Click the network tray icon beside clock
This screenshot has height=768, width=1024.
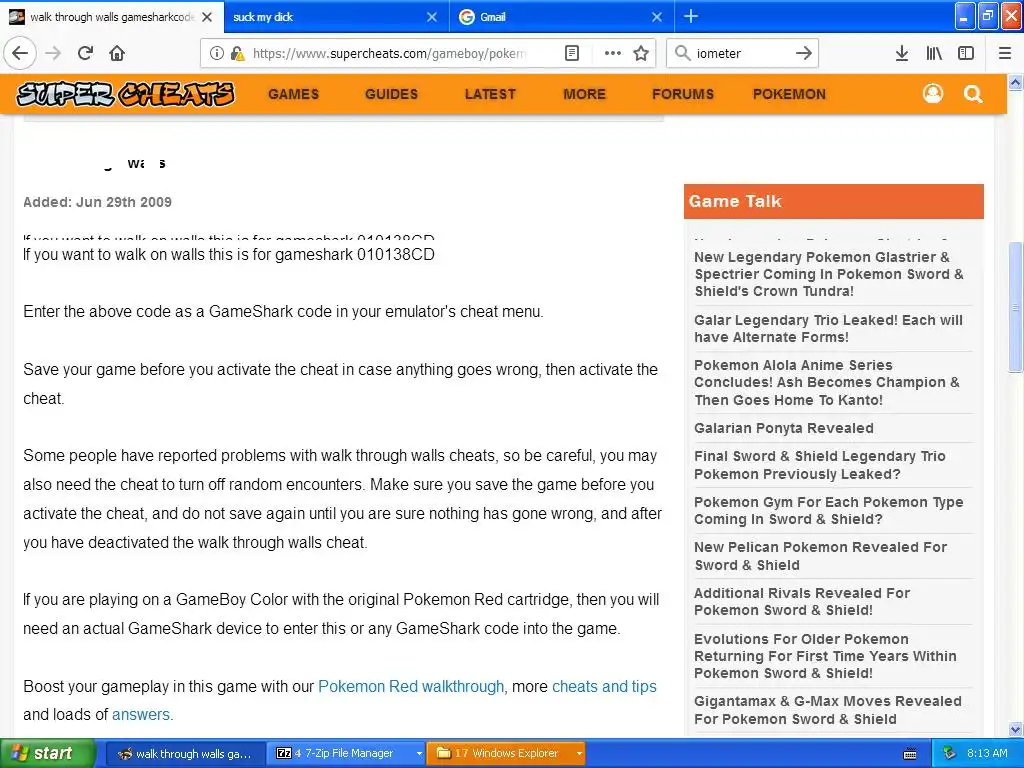click(x=950, y=754)
